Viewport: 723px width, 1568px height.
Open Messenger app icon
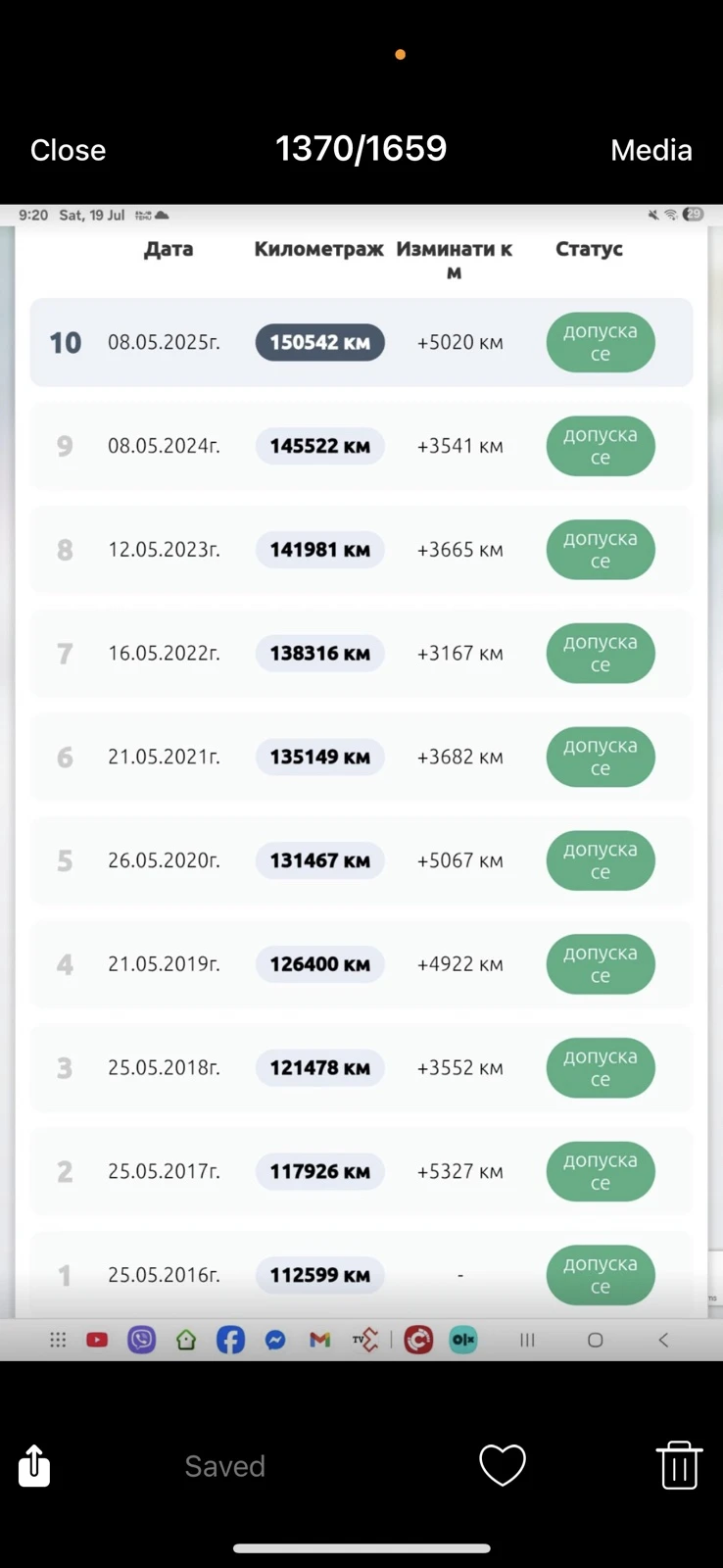click(x=275, y=1340)
